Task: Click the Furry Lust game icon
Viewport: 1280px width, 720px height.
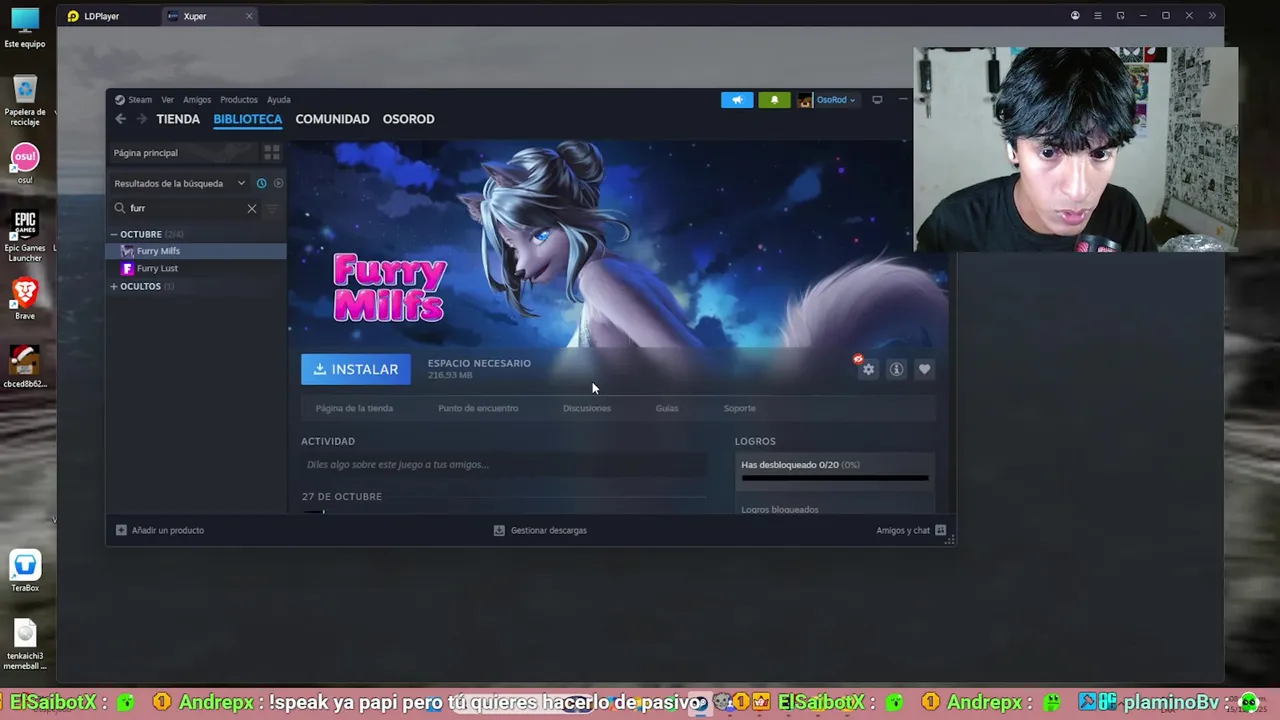Action: 127,269
